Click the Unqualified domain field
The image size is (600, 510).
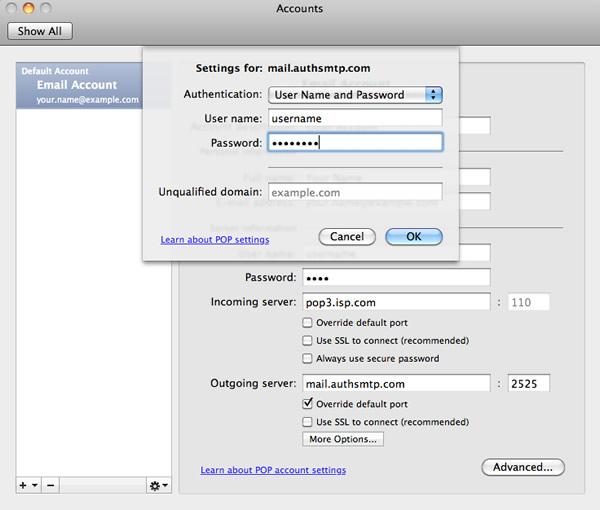click(x=355, y=192)
